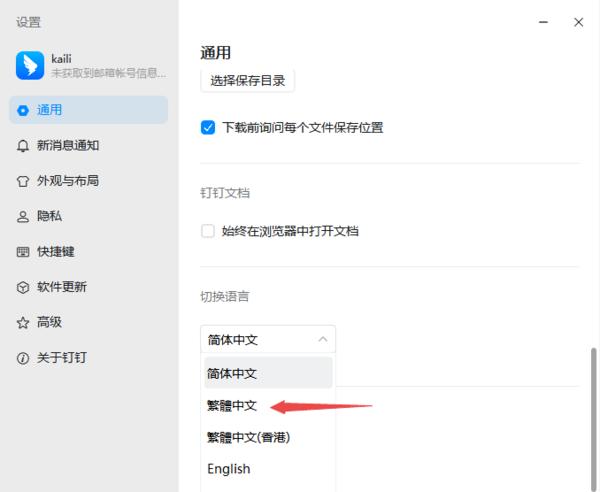Screen dimensions: 600x492
Task: Select English from the language list
Action: pos(229,469)
